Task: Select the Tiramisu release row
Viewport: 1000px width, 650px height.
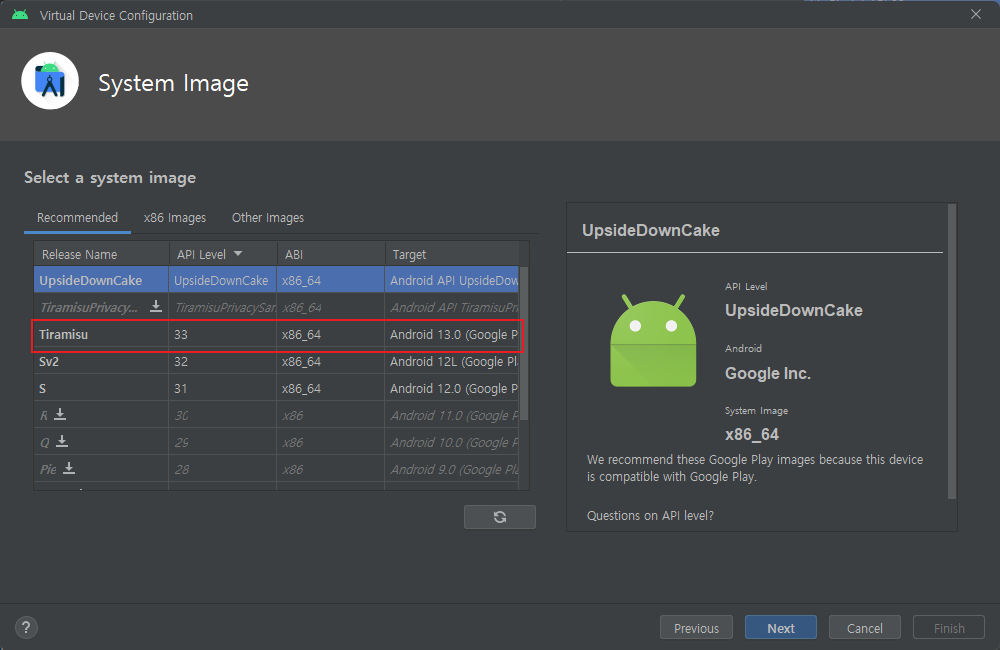Action: pyautogui.click(x=276, y=334)
